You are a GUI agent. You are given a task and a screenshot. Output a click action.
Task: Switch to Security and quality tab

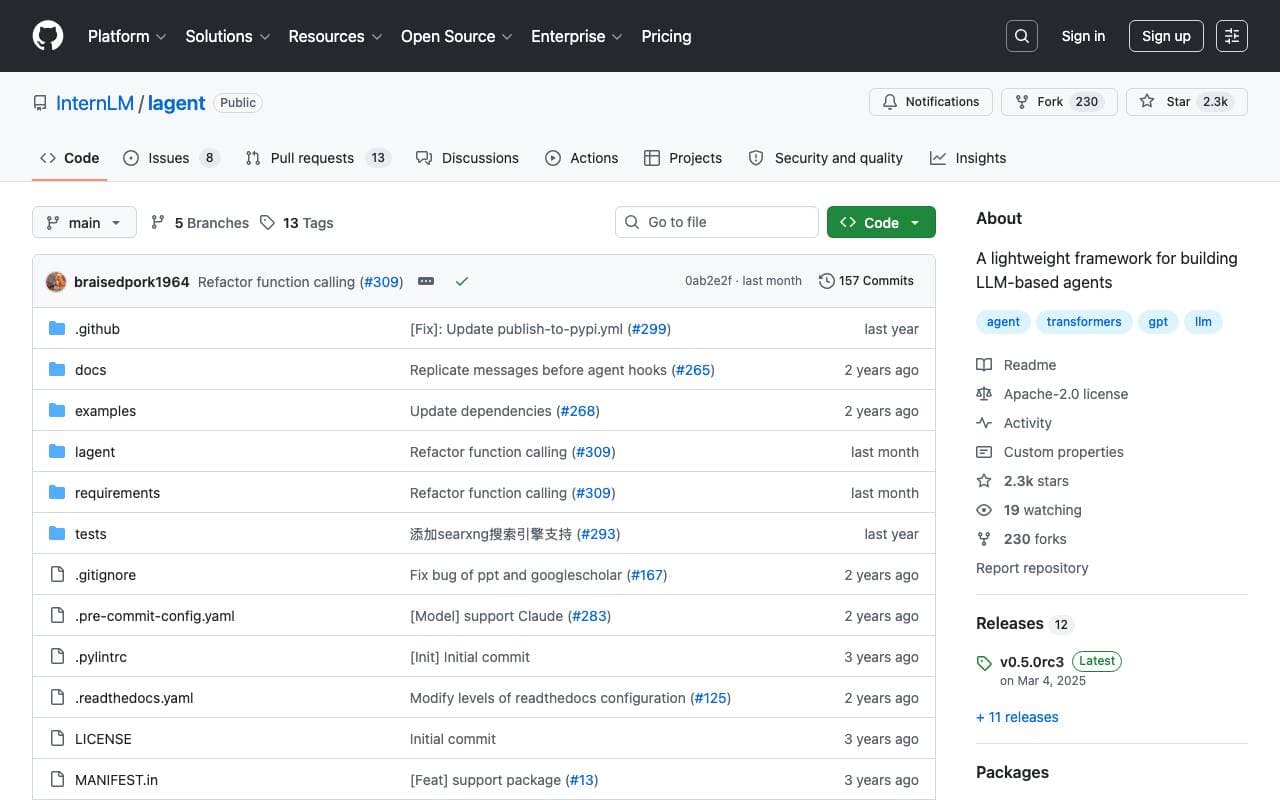(x=826, y=158)
